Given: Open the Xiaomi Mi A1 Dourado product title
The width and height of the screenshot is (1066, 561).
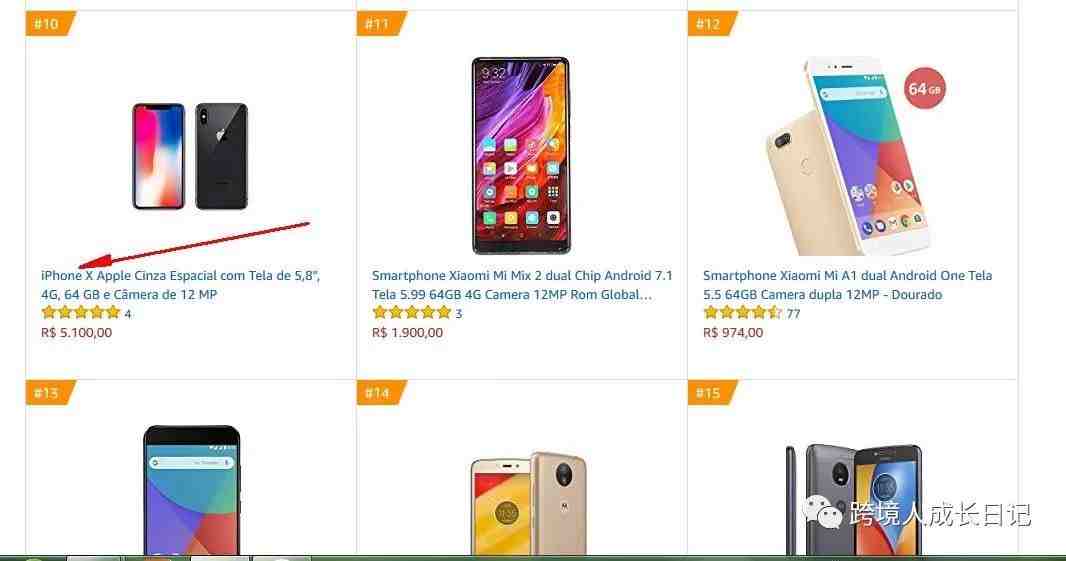Looking at the screenshot, I should (847, 285).
